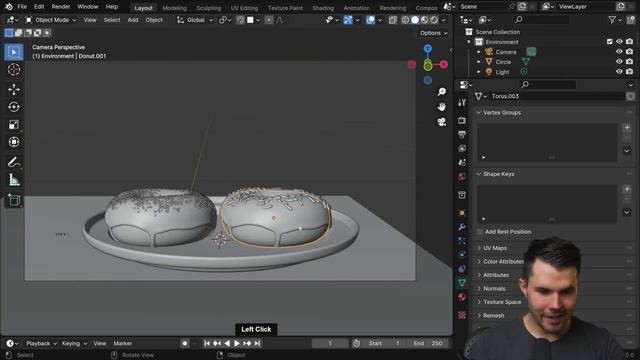Click the Blender logo menu icon
This screenshot has height=360, width=640.
(x=9, y=7)
